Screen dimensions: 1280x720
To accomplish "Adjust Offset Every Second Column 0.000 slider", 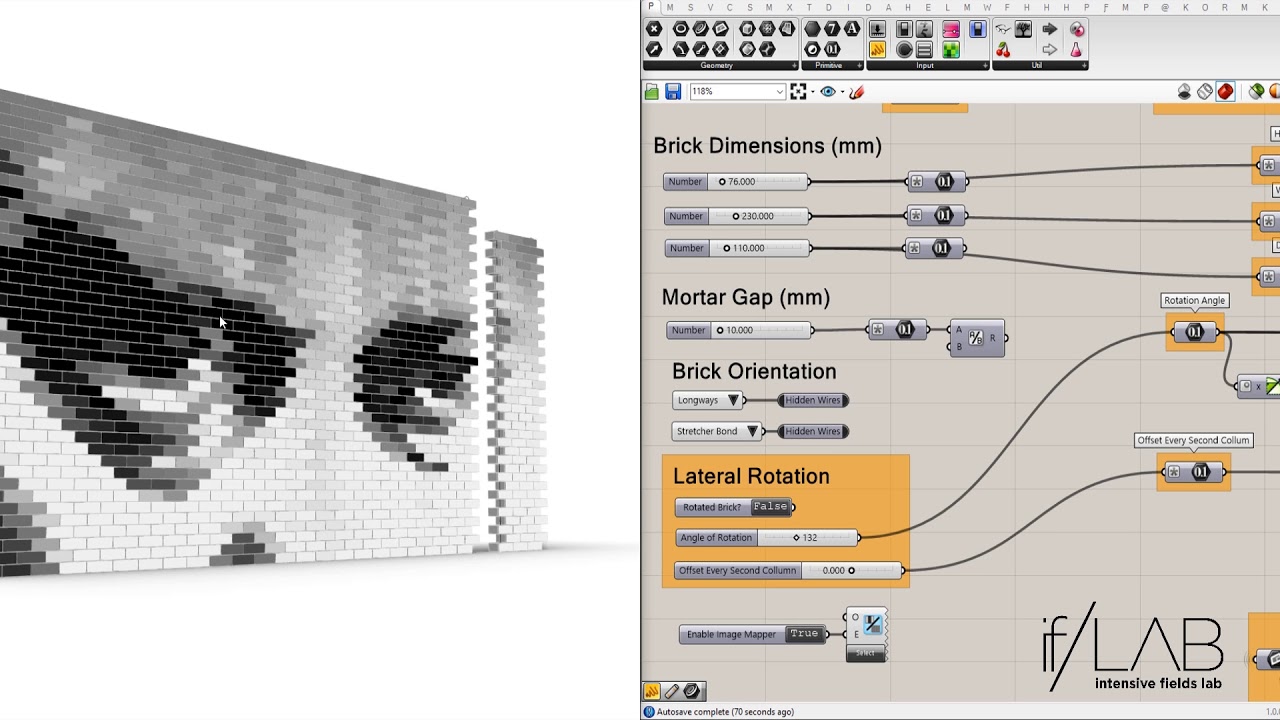I will tap(790, 571).
